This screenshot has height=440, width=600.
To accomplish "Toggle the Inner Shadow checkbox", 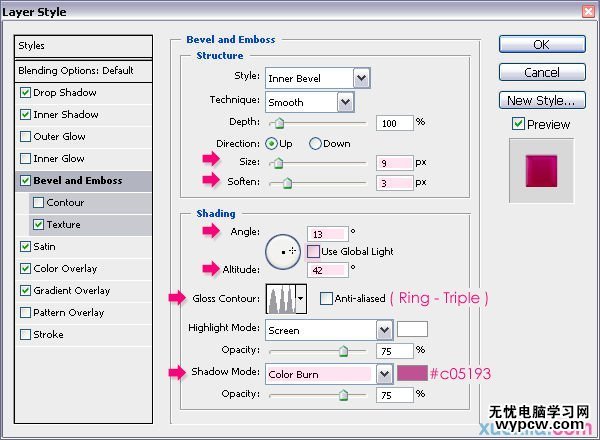I will coord(25,114).
